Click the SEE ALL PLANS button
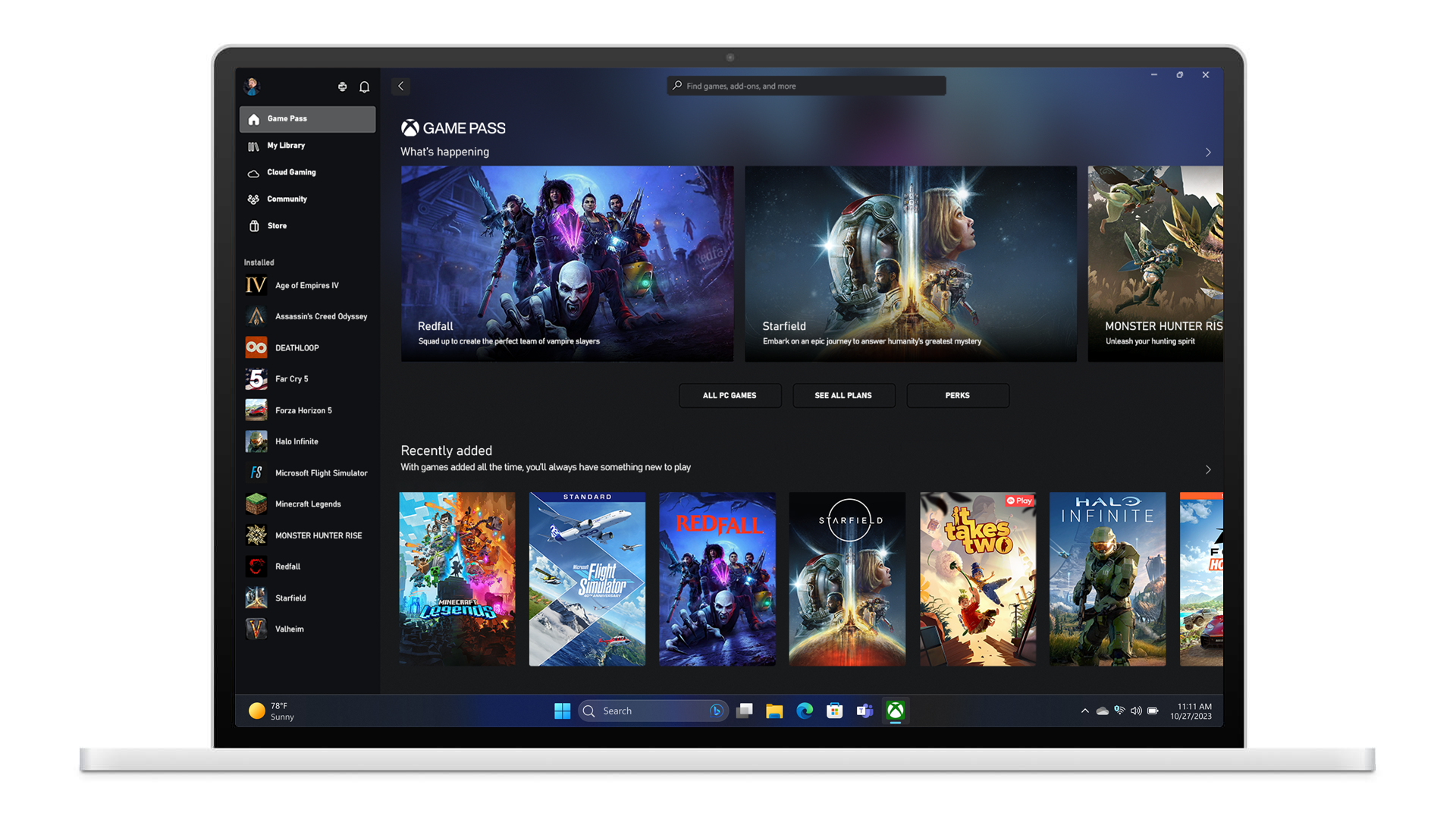The width and height of the screenshot is (1456, 819). click(x=843, y=395)
